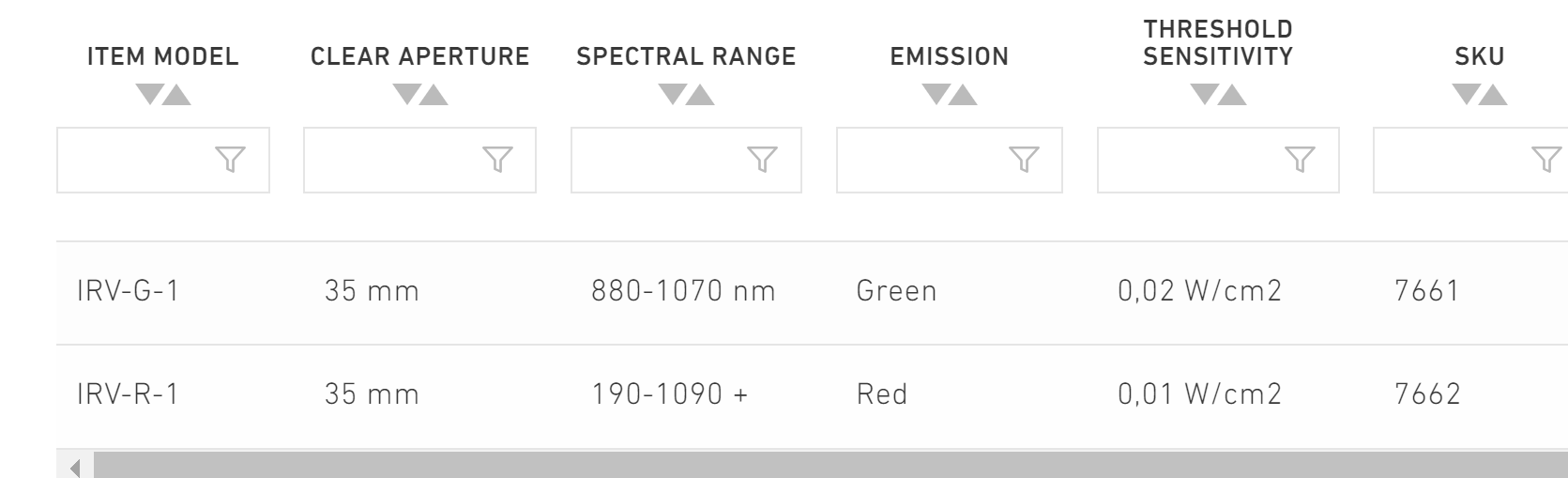Screen dimensions: 1568x478
Task: Select the IRV-G-1 model row
Action: point(812,292)
